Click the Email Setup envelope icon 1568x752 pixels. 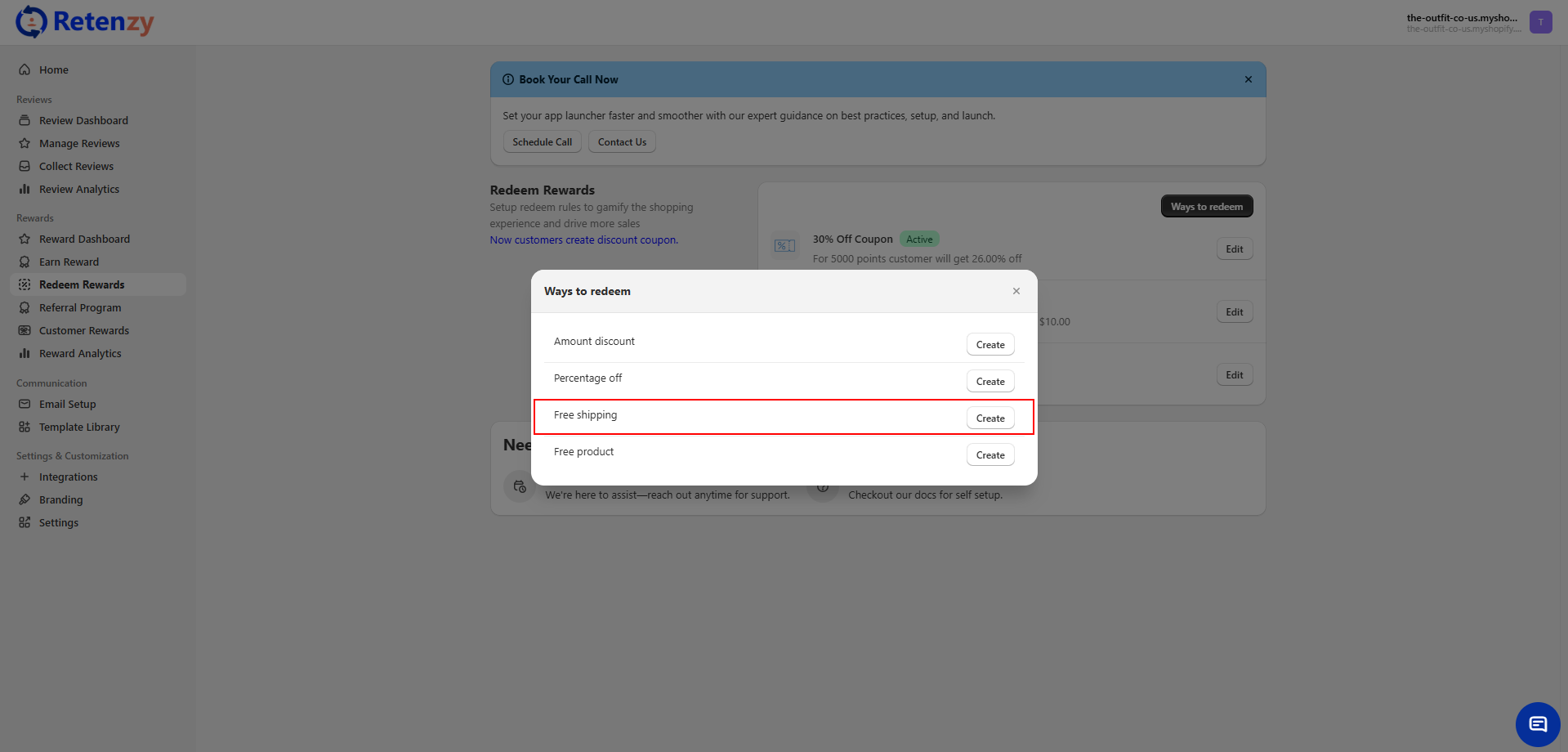[25, 404]
